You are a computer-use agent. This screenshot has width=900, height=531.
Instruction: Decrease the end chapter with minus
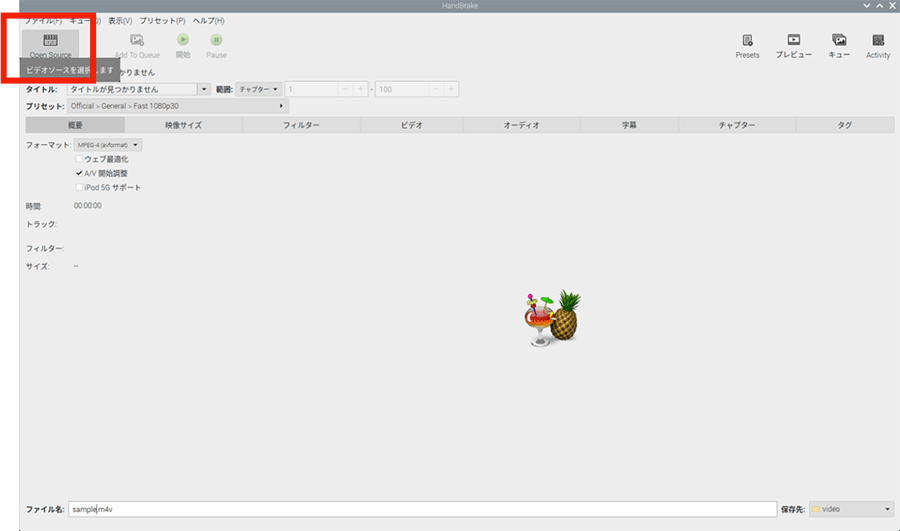point(436,90)
